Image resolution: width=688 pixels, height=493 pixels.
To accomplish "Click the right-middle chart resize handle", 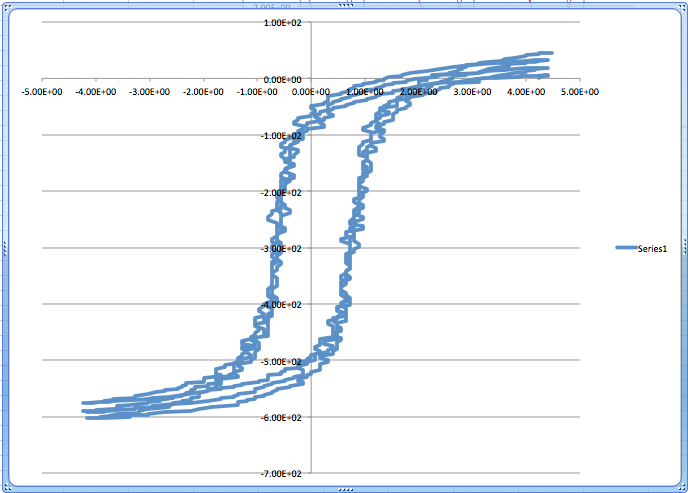I will (684, 247).
